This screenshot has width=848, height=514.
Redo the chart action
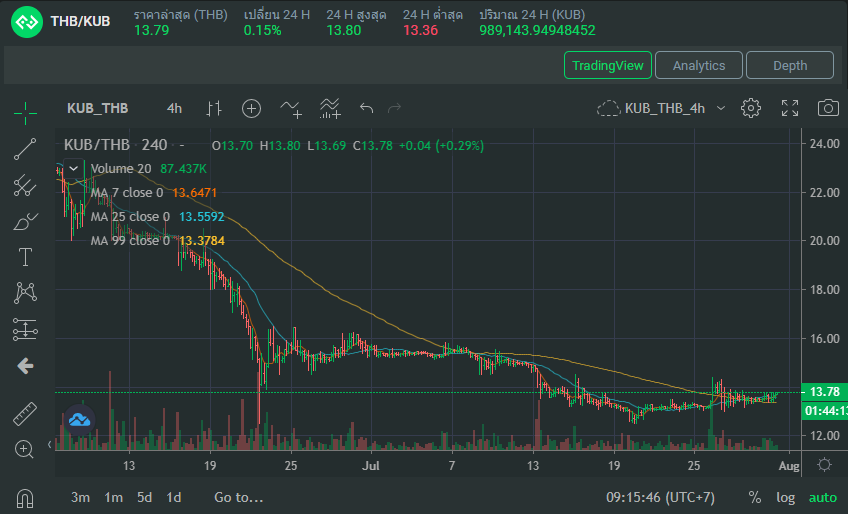click(x=395, y=108)
